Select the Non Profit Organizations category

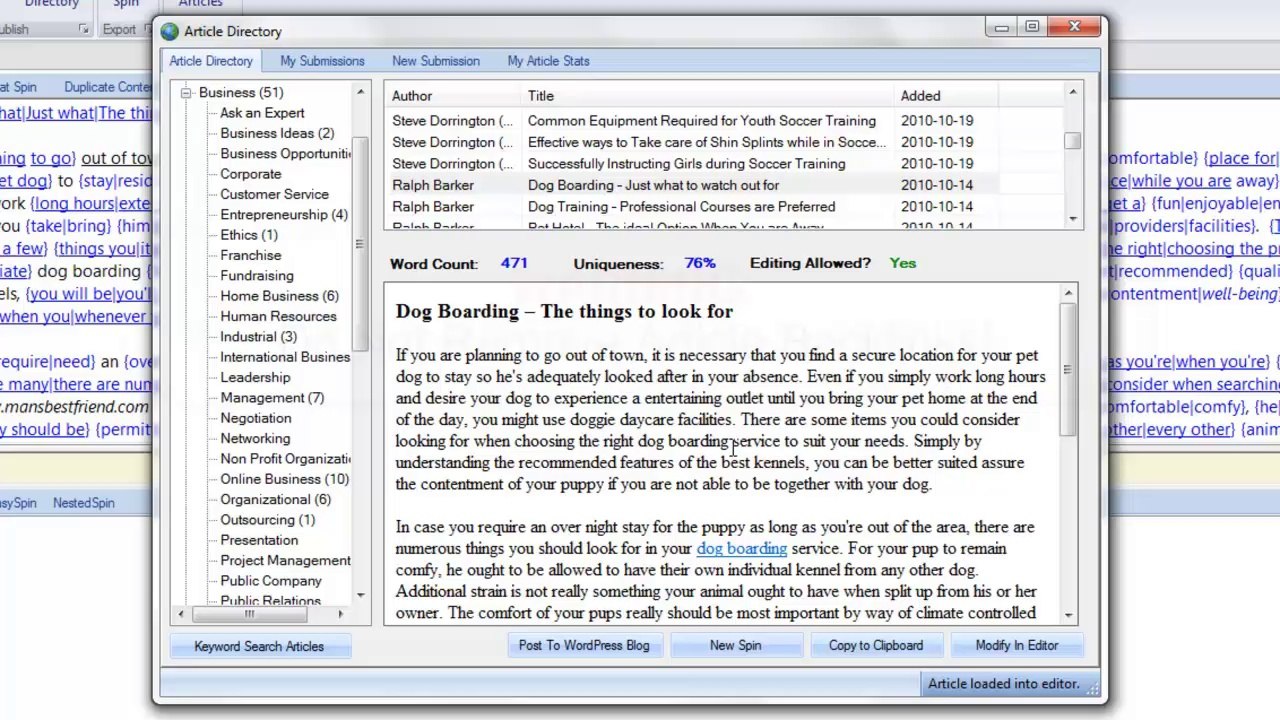(x=285, y=459)
